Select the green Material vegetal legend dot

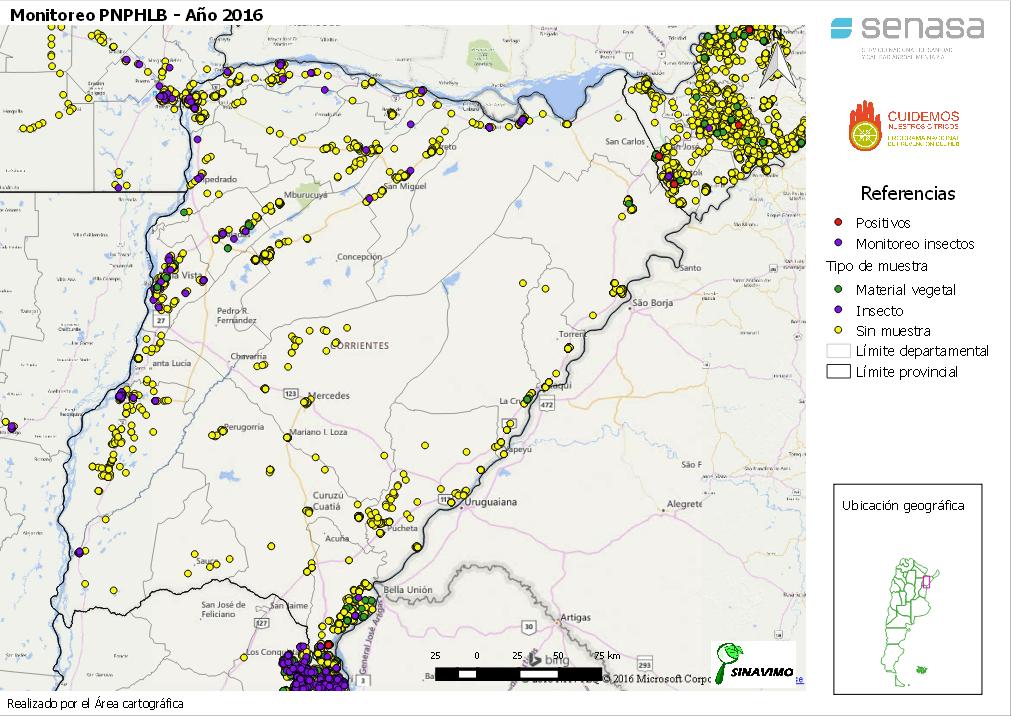click(839, 289)
